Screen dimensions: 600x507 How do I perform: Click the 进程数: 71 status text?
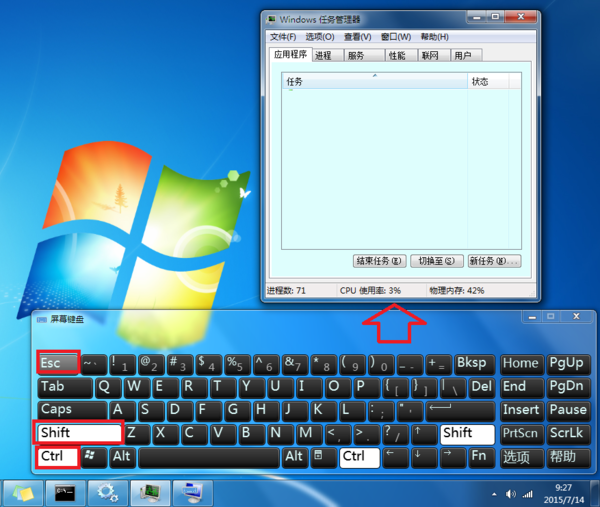pyautogui.click(x=286, y=291)
